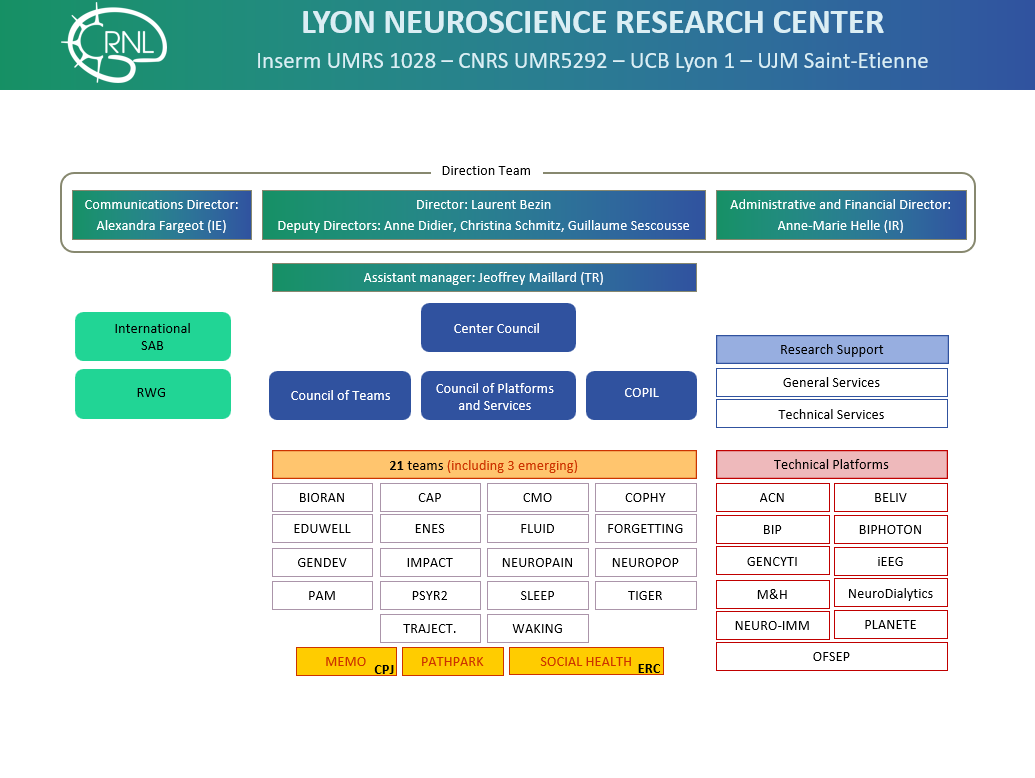Screen dimensions: 1035x778
Task: Select the Communications Director box
Action: click(161, 214)
